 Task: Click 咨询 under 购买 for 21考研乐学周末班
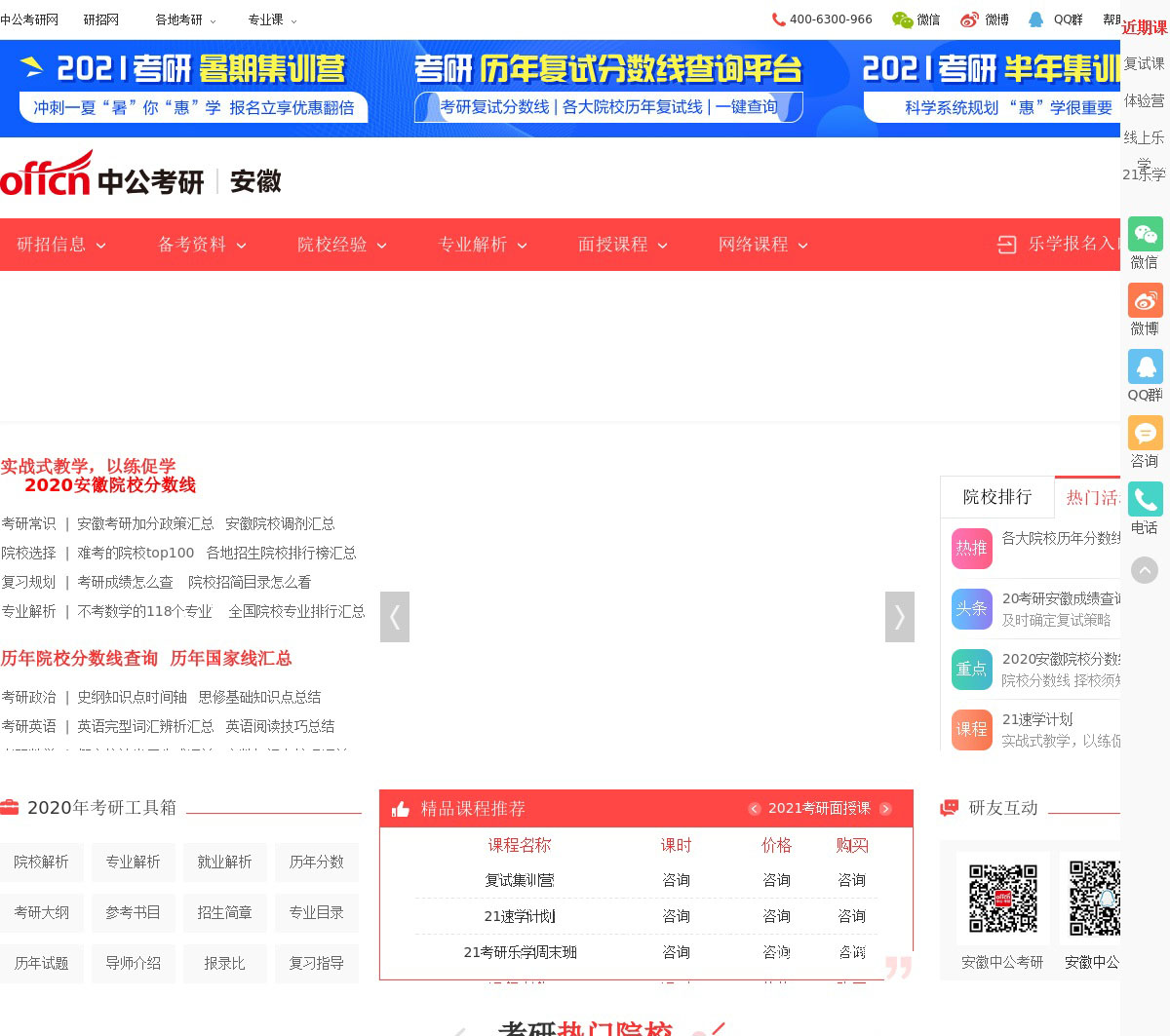coord(852,952)
